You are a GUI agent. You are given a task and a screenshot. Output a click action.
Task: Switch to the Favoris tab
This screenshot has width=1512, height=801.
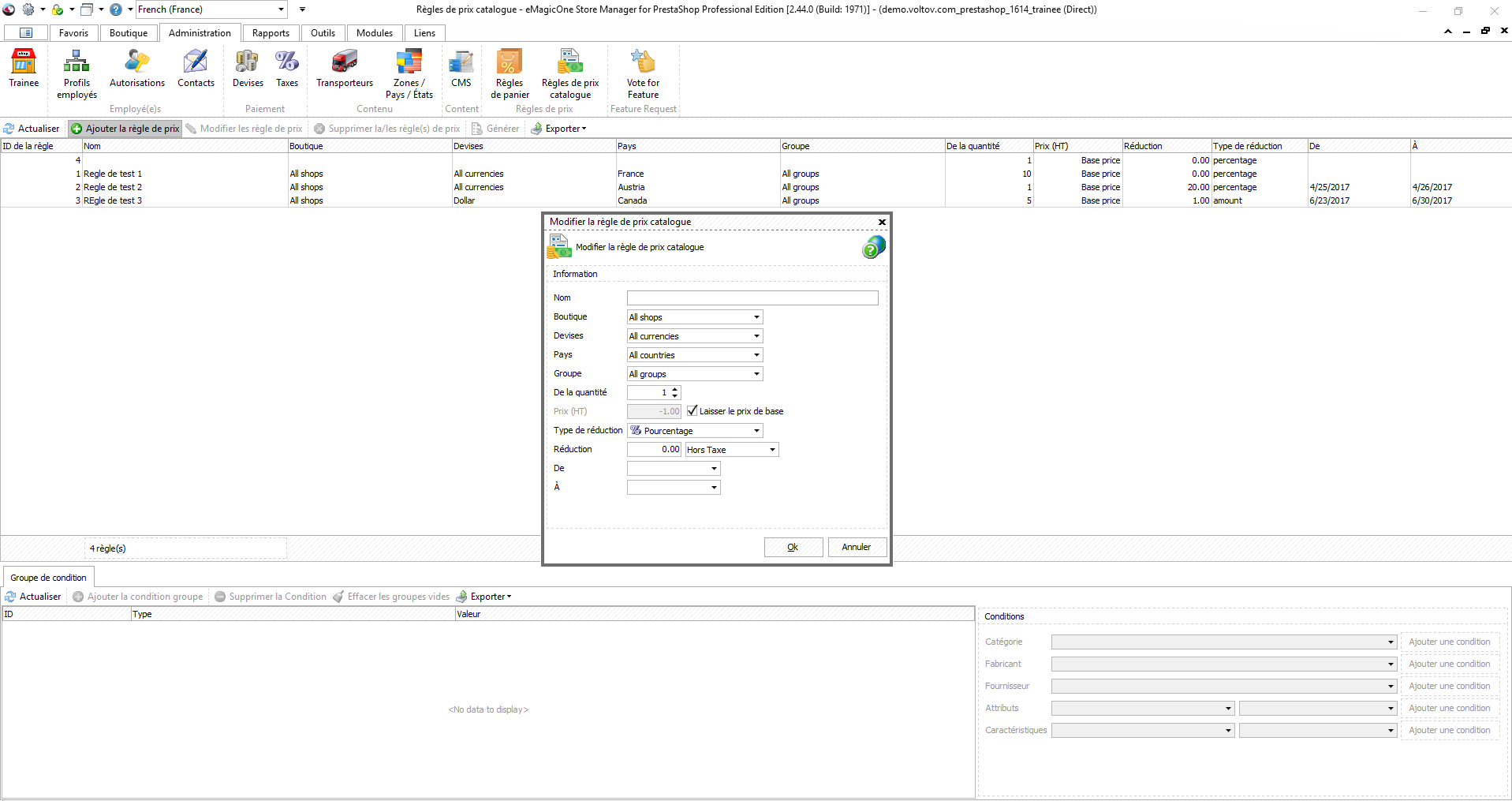(x=73, y=33)
